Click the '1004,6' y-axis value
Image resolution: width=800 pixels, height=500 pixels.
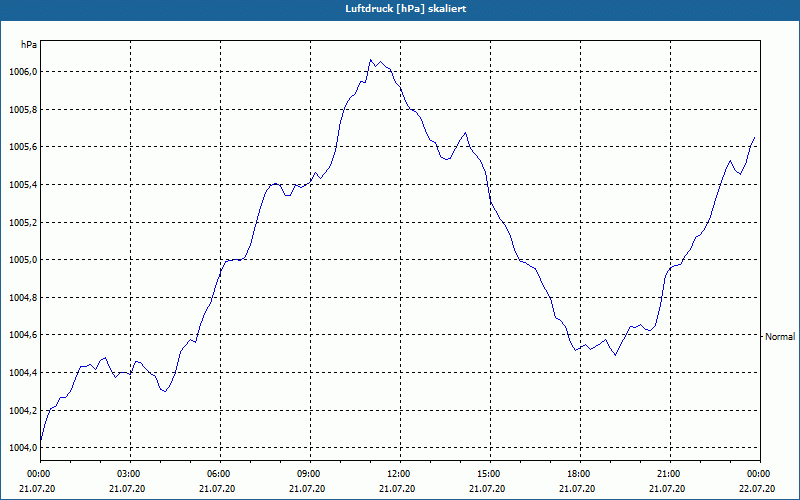pos(23,335)
